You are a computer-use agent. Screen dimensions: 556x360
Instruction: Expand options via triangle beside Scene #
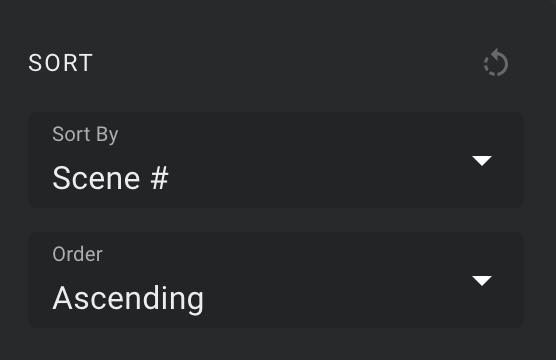(482, 161)
